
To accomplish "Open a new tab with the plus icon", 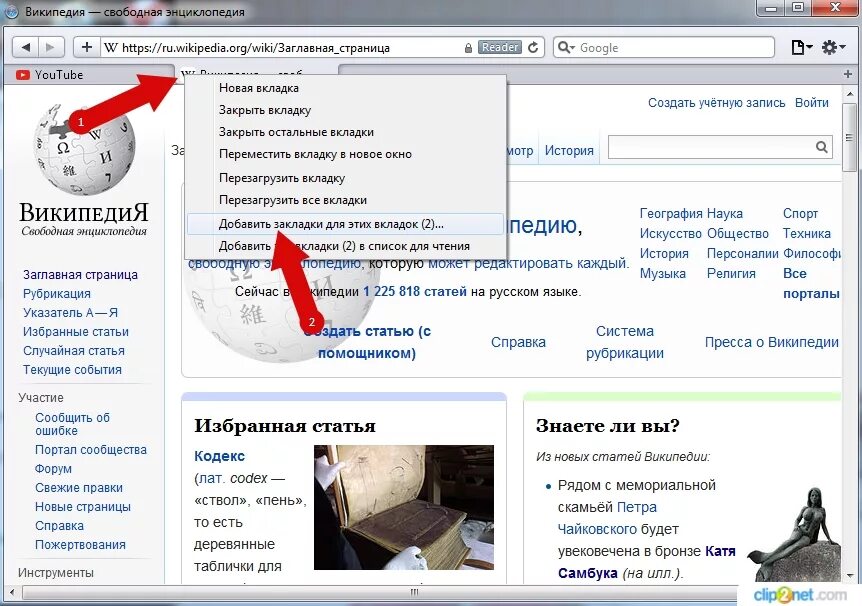I will point(848,74).
